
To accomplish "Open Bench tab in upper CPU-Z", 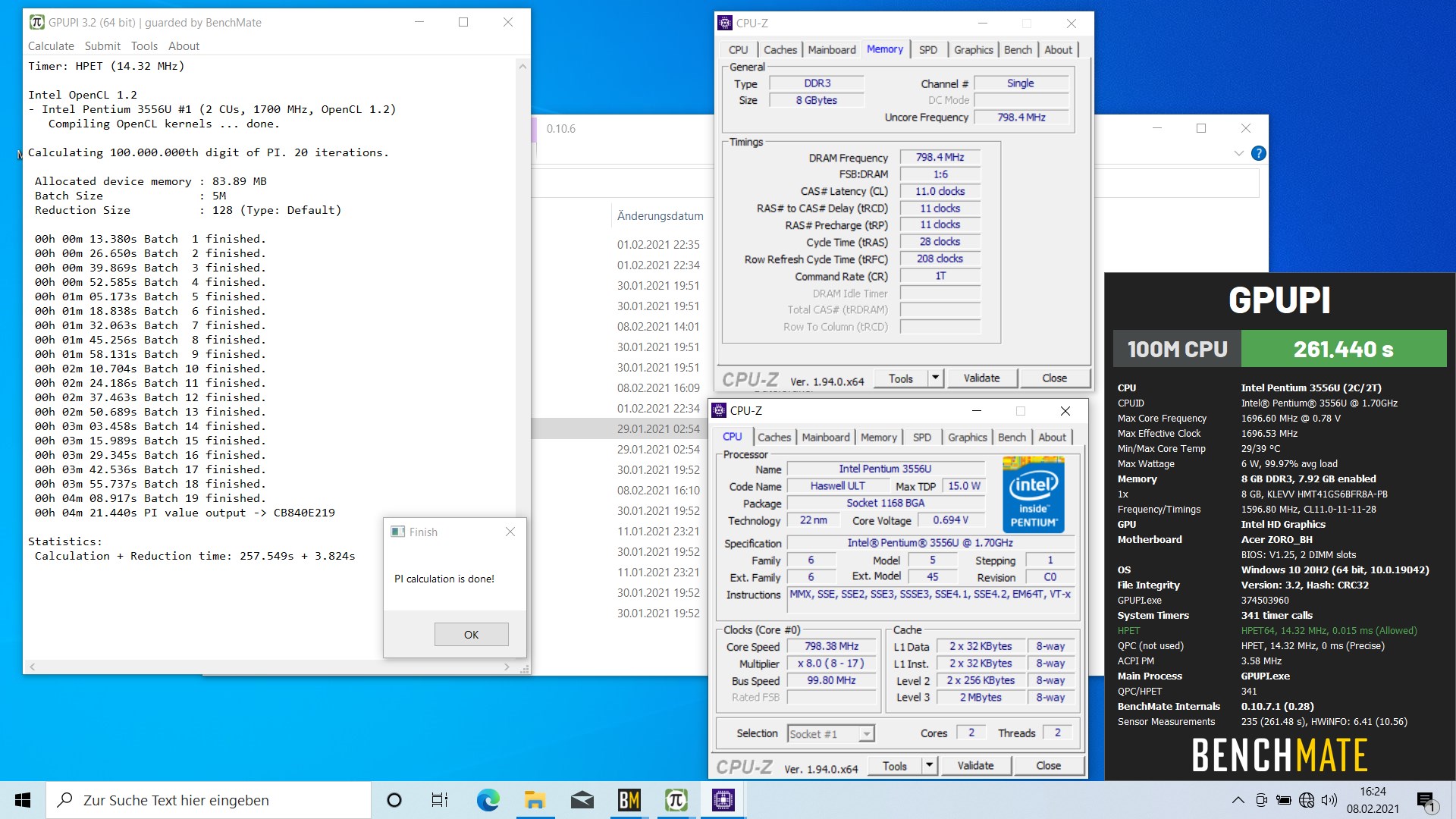I will pos(1018,49).
